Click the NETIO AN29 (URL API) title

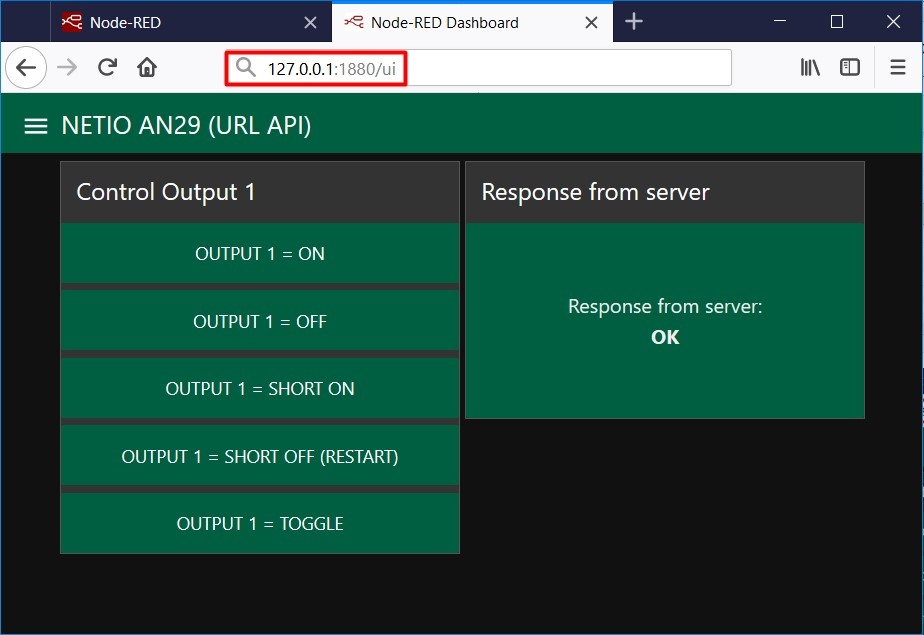click(186, 125)
